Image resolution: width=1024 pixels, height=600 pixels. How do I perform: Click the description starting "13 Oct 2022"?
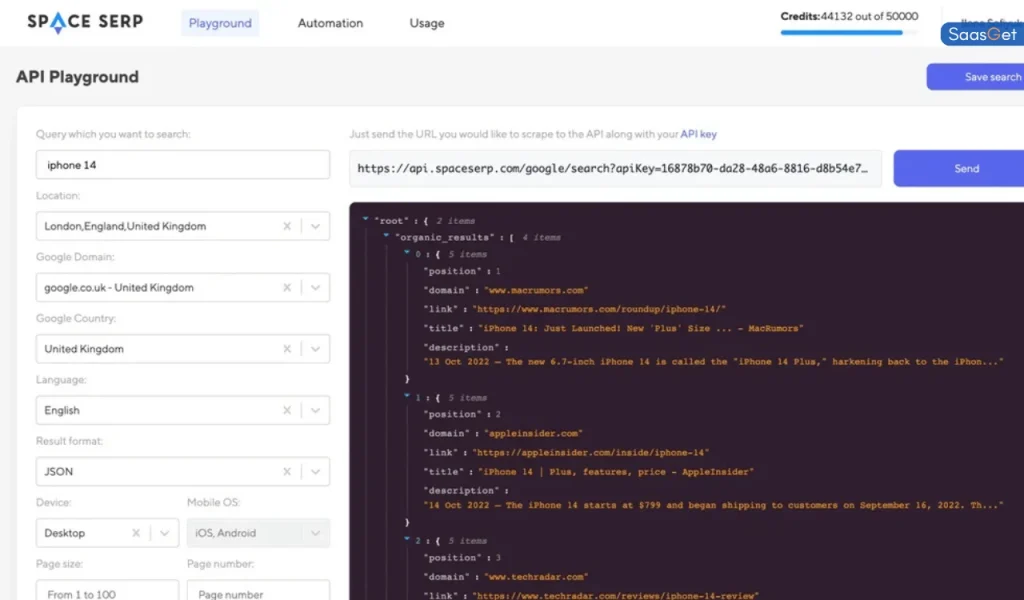(x=713, y=362)
